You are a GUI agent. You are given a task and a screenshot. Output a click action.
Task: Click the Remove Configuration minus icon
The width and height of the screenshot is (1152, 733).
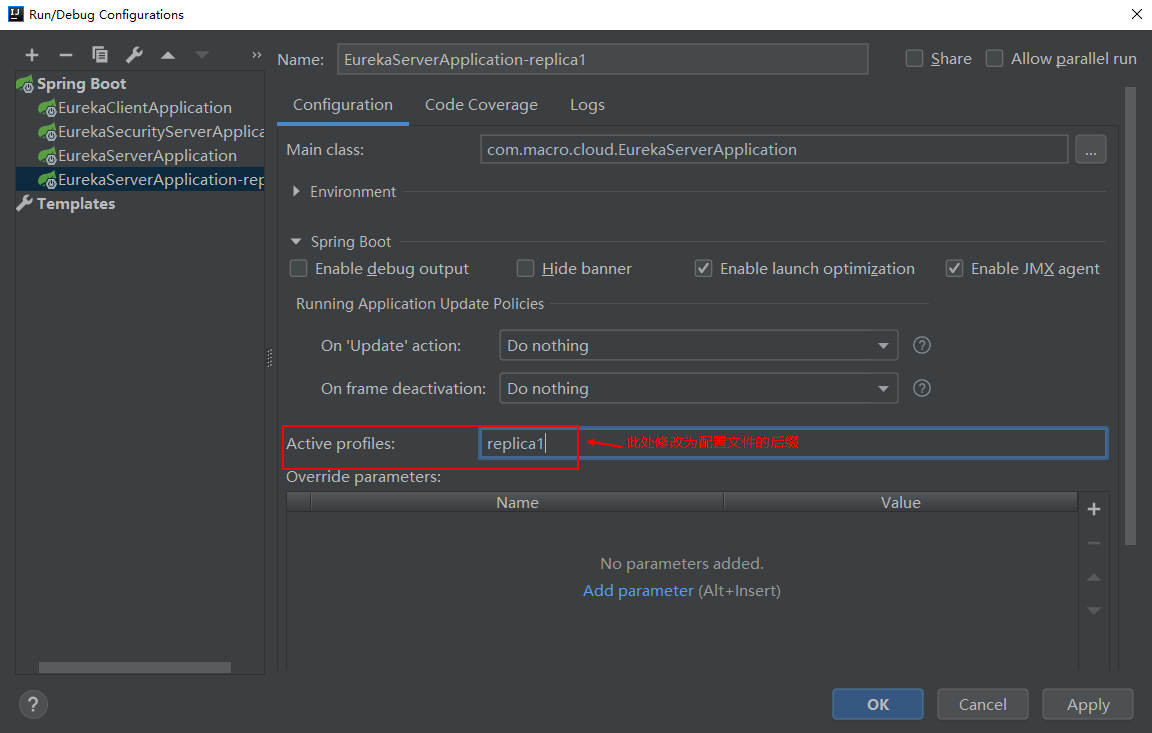[66, 55]
